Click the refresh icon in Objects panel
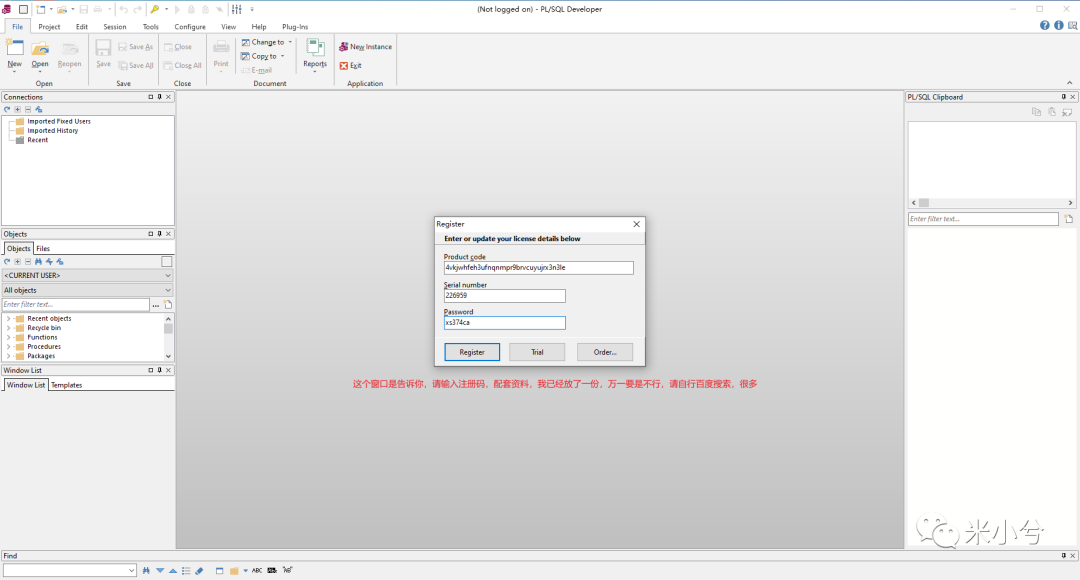Screen dimensions: 1080x580 [x=7, y=262]
